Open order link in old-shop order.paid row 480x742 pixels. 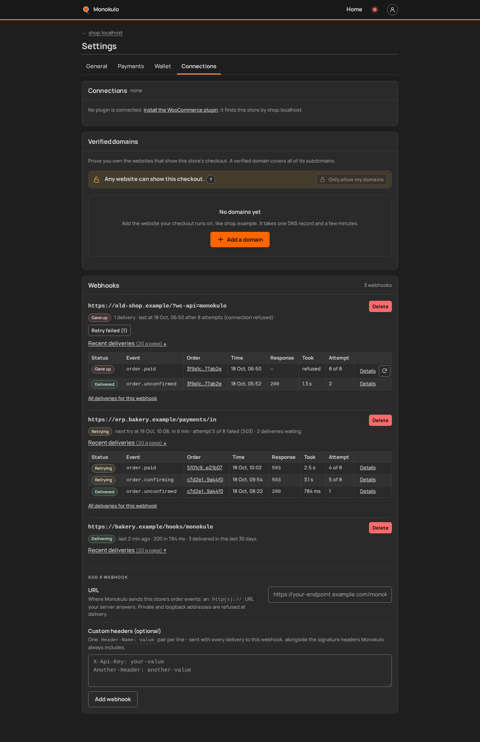[x=204, y=369]
